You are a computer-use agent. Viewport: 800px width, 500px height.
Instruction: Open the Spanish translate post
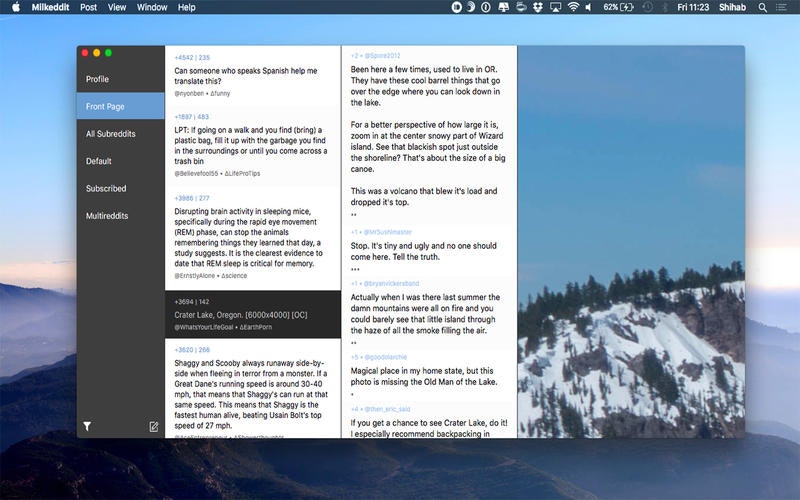(253, 76)
